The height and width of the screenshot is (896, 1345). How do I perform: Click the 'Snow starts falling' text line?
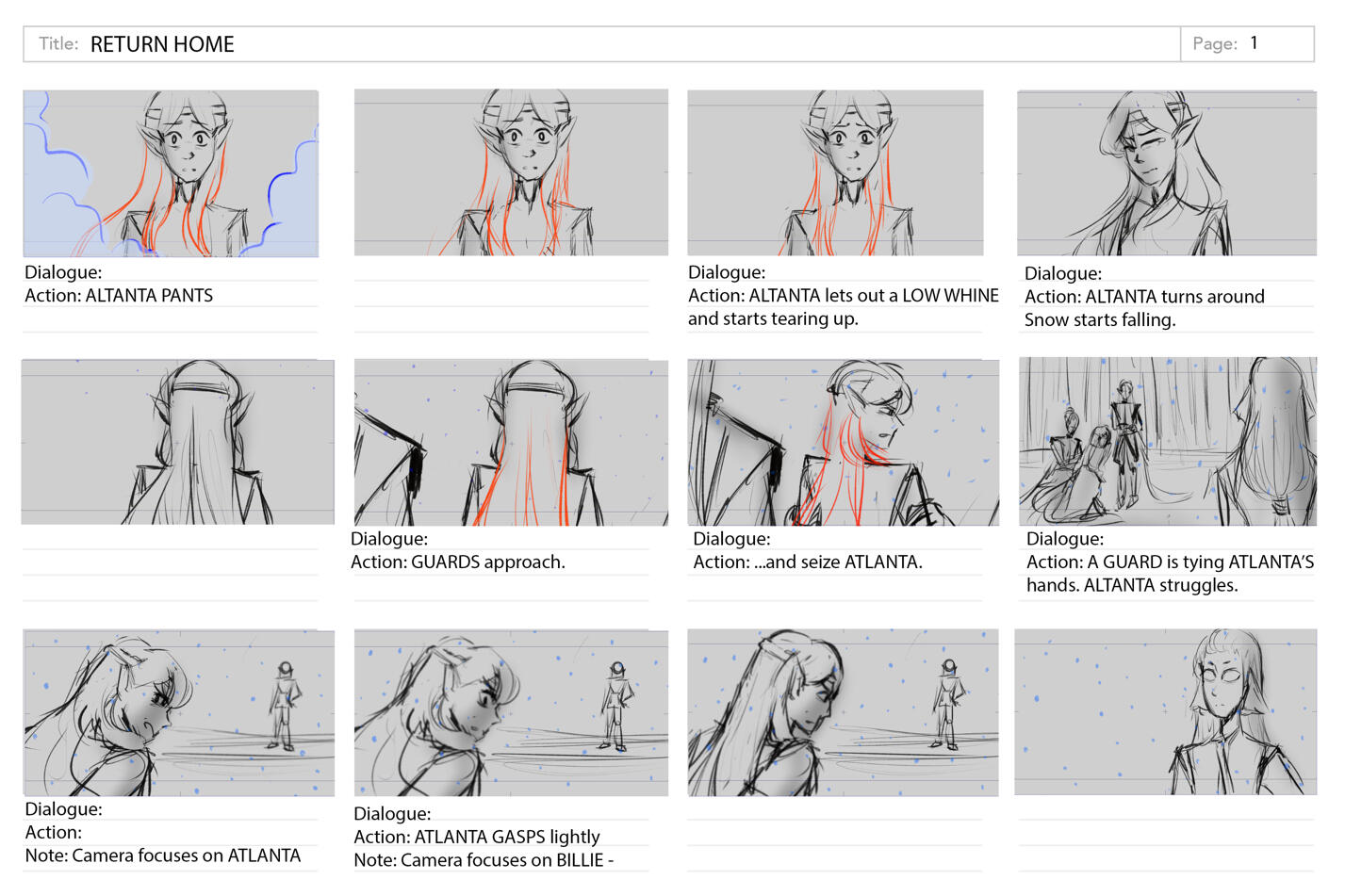(1100, 320)
